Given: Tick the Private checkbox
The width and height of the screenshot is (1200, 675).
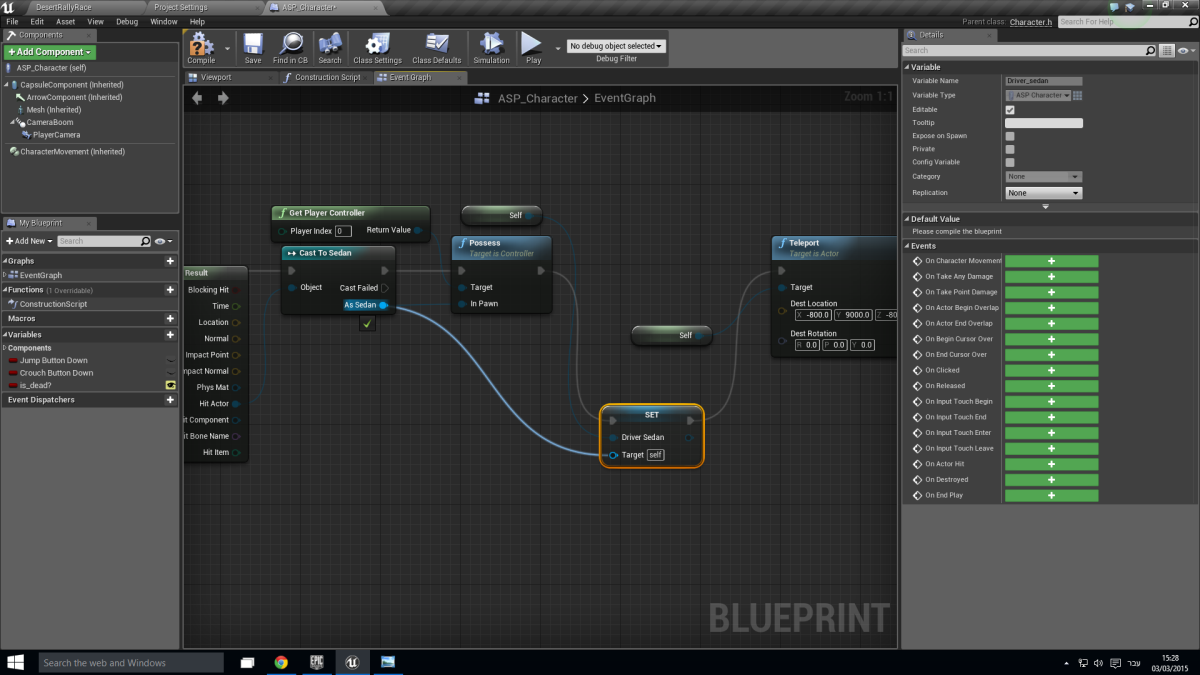Looking at the screenshot, I should click(x=1010, y=149).
